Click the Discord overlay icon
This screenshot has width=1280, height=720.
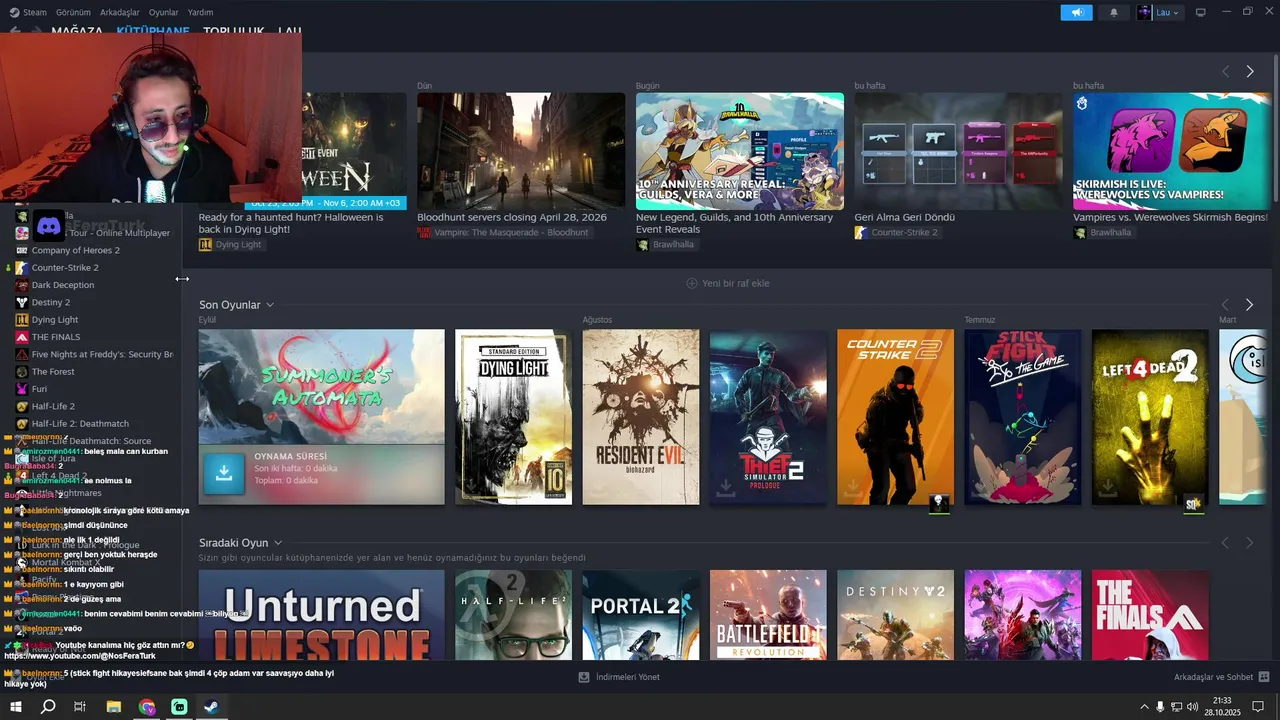click(49, 226)
